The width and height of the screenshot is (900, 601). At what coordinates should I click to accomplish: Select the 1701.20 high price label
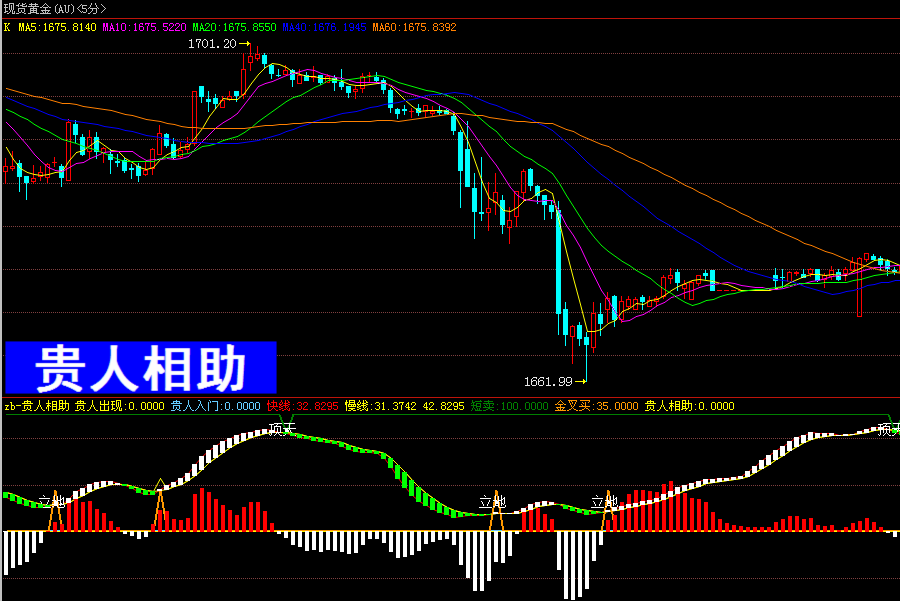point(212,44)
